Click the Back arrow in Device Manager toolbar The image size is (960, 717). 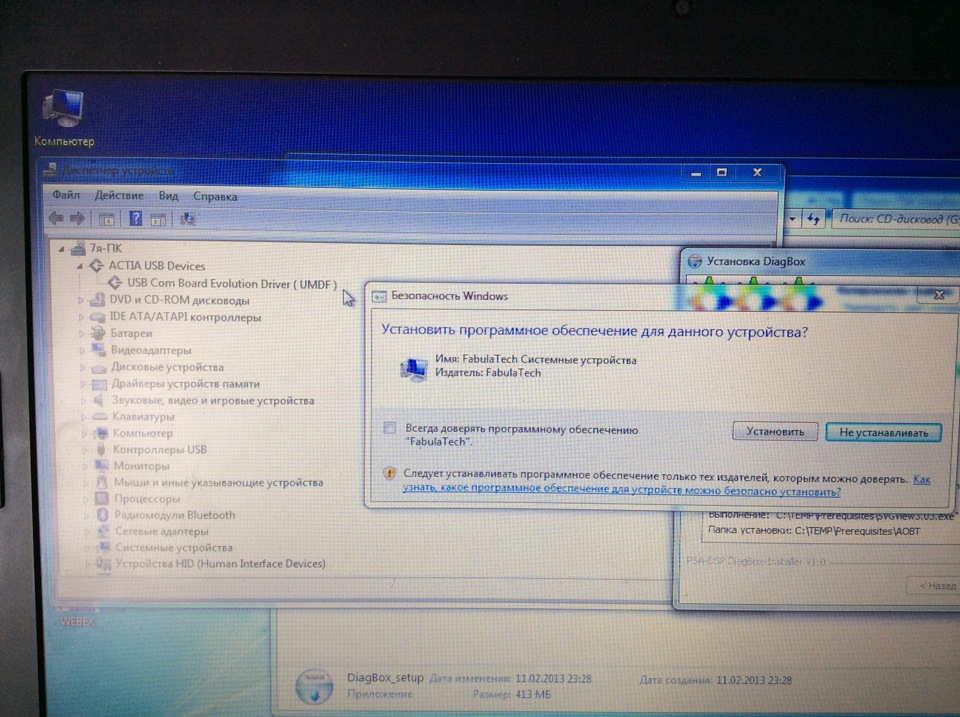point(56,218)
